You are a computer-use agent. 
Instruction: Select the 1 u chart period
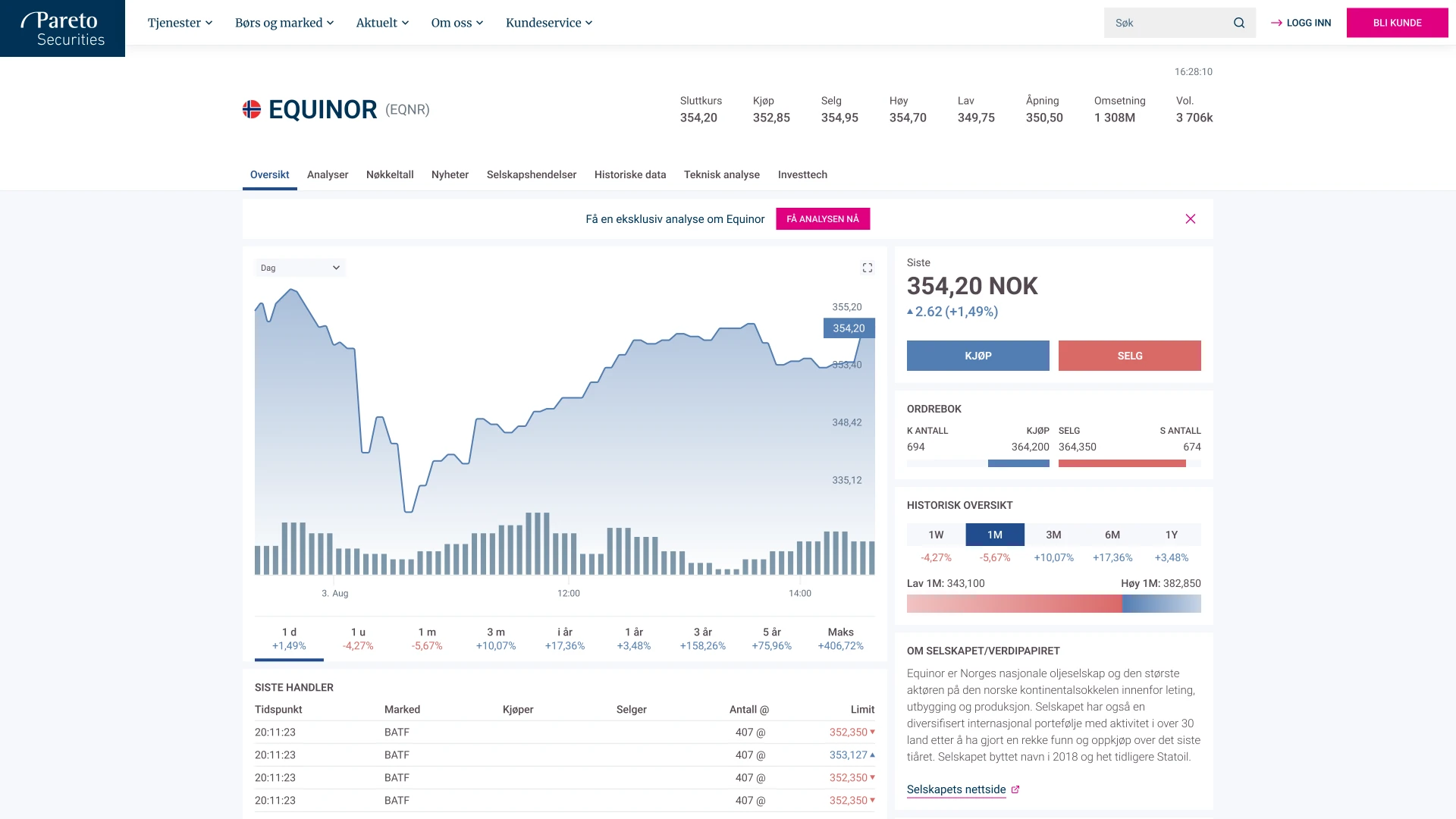tap(358, 639)
